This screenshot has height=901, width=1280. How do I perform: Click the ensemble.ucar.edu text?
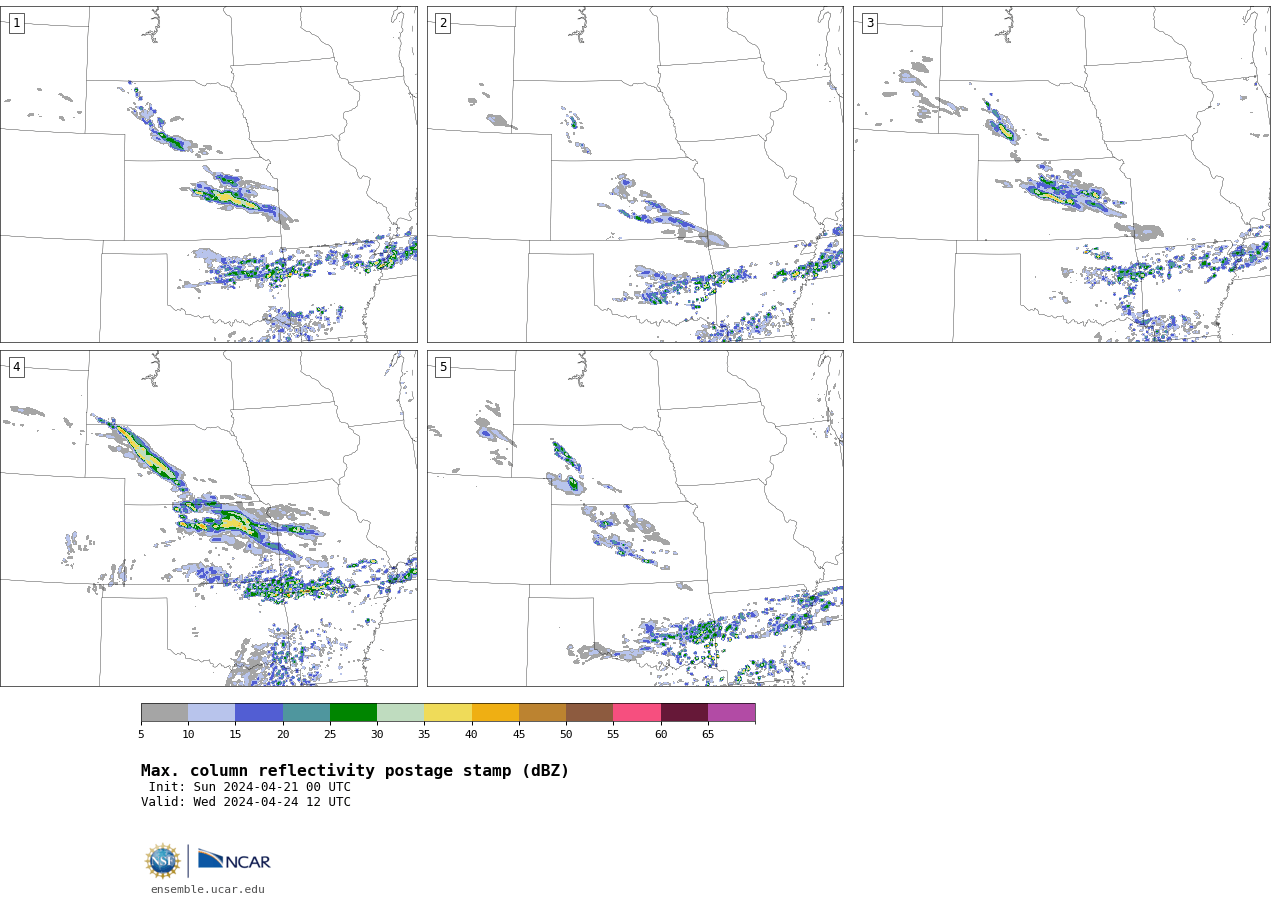[x=208, y=889]
